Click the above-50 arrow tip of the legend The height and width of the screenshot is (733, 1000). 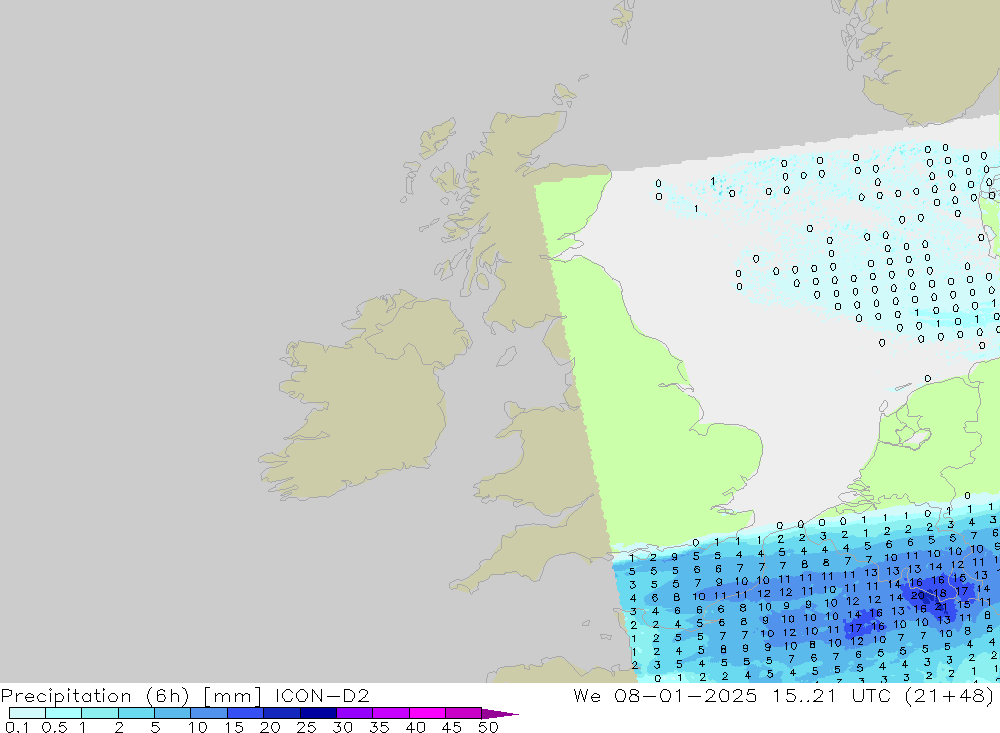point(499,714)
